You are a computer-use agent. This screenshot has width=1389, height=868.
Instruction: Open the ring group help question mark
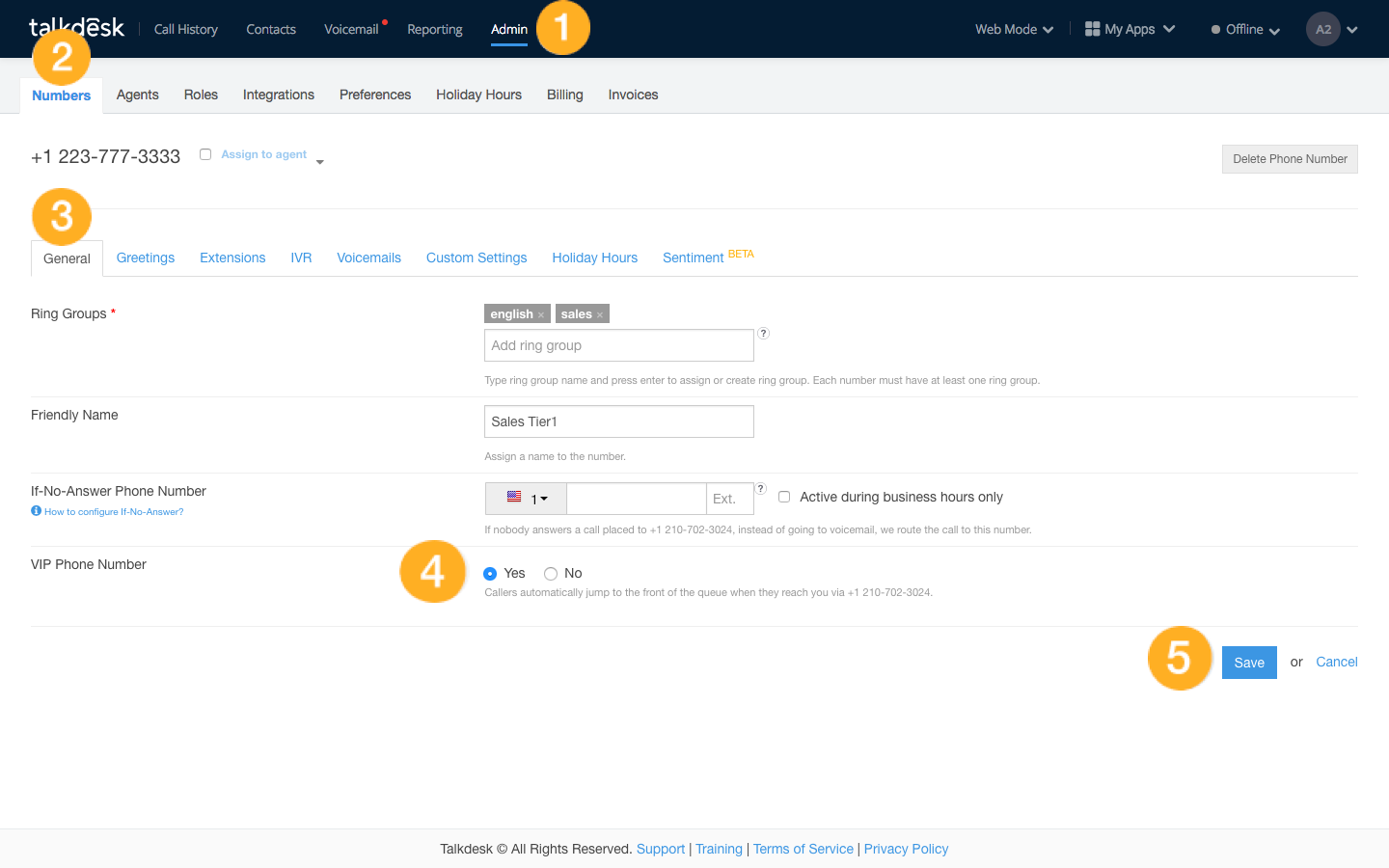point(763,334)
